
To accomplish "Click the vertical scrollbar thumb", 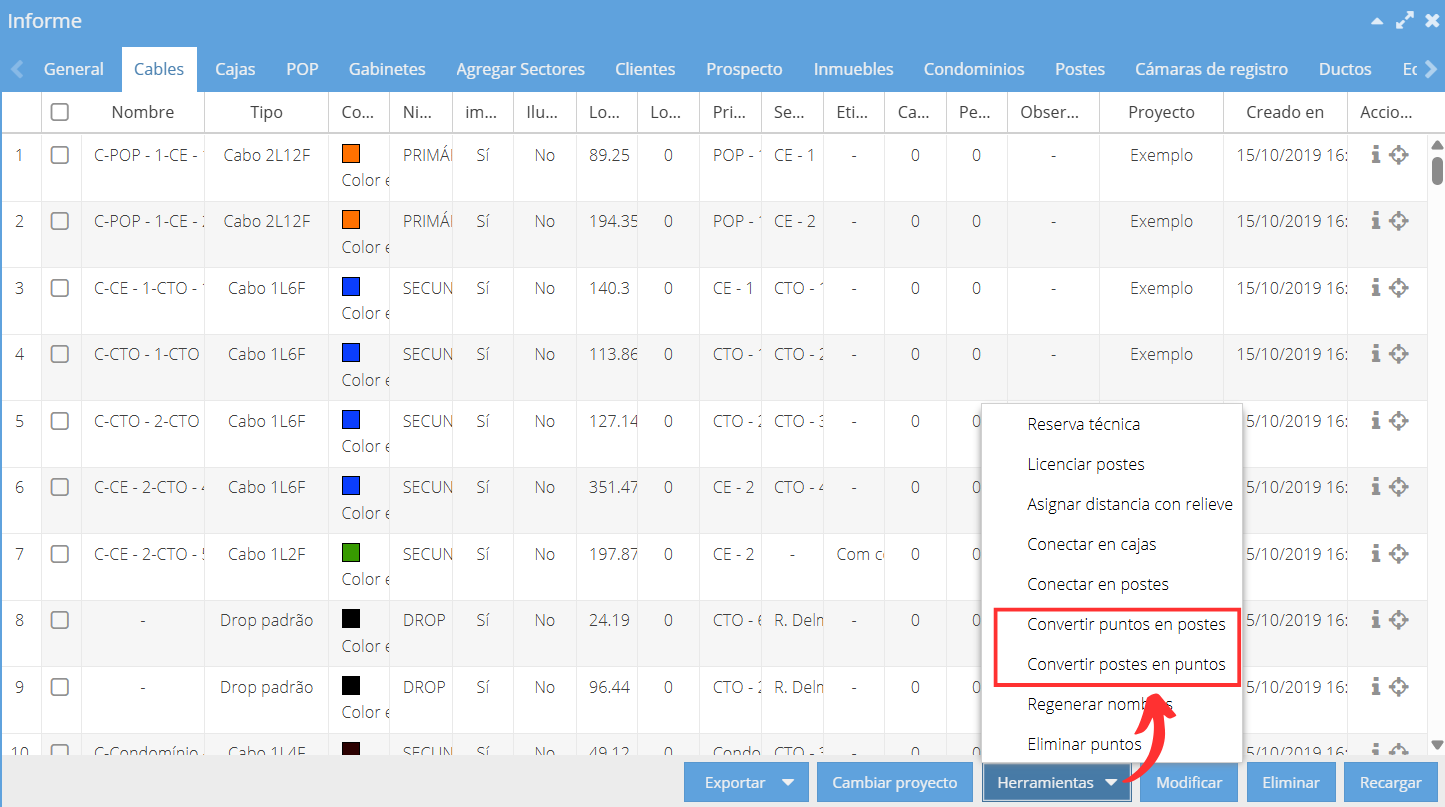I will tap(1437, 170).
